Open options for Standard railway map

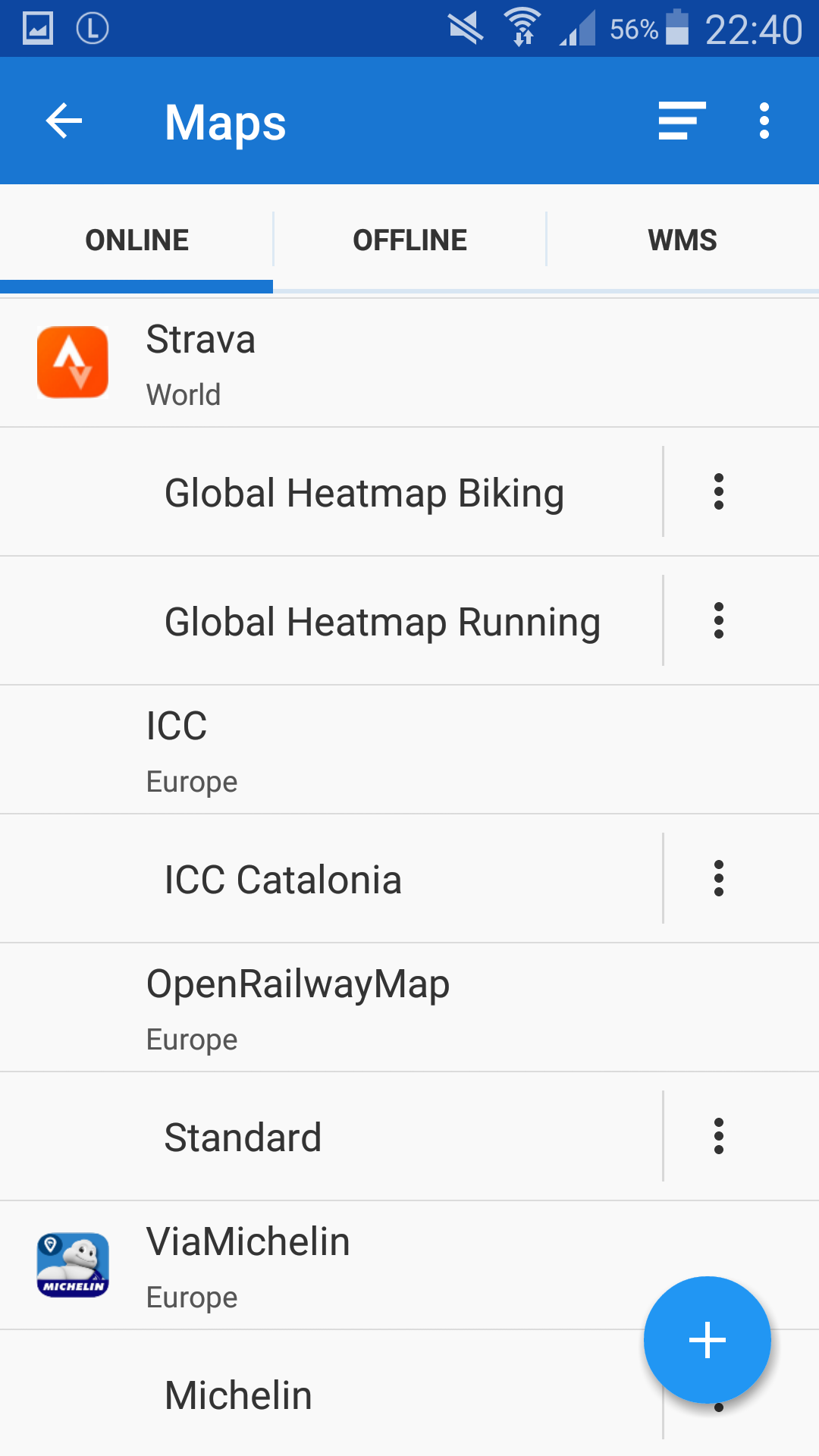pyautogui.click(x=718, y=1136)
